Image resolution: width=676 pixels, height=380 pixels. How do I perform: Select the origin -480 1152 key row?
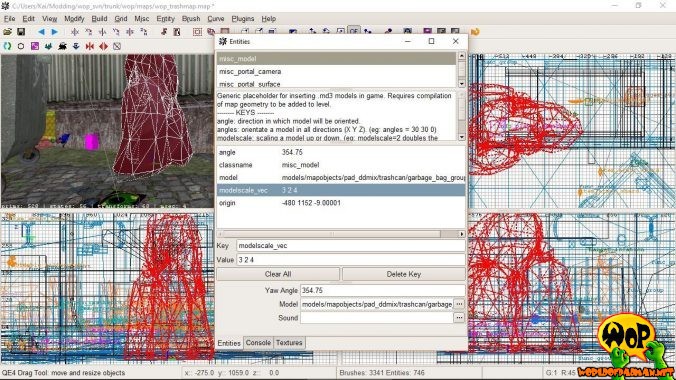(x=341, y=203)
